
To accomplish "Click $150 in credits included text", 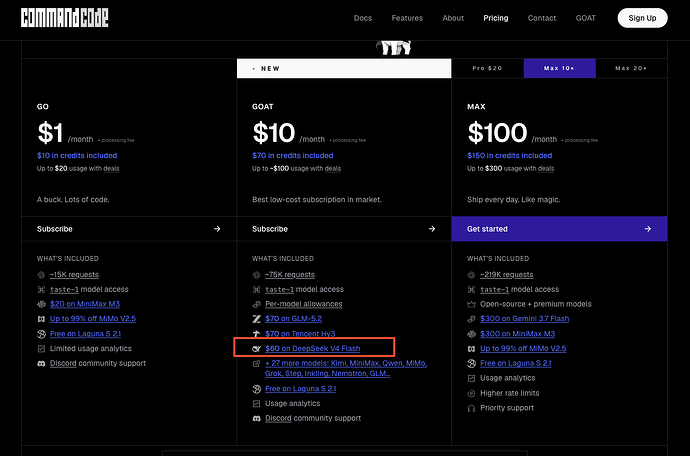I will pyautogui.click(x=510, y=155).
